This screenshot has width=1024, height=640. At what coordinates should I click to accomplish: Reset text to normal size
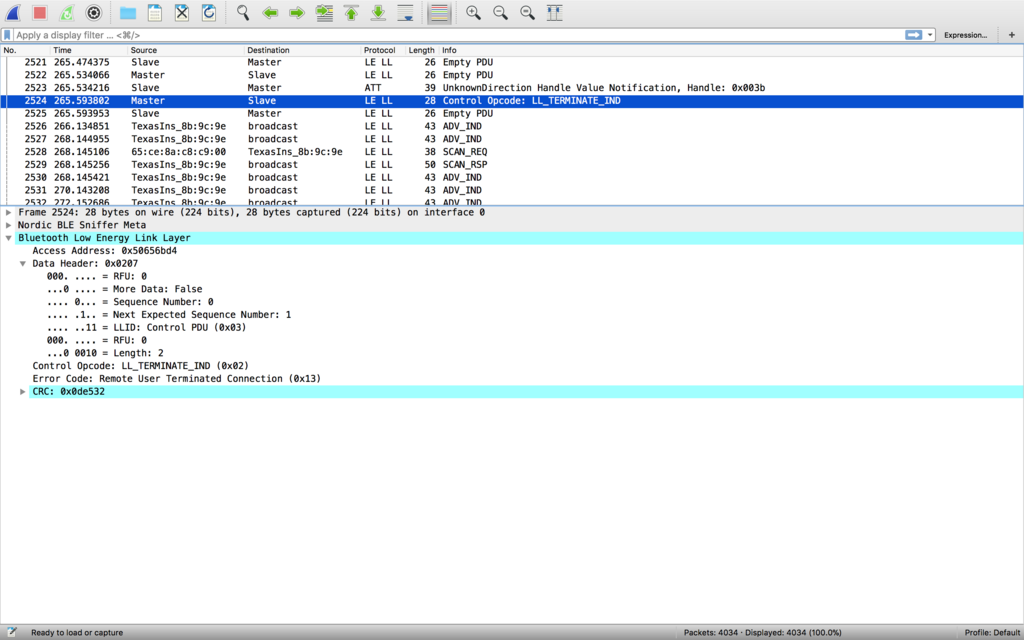(528, 12)
